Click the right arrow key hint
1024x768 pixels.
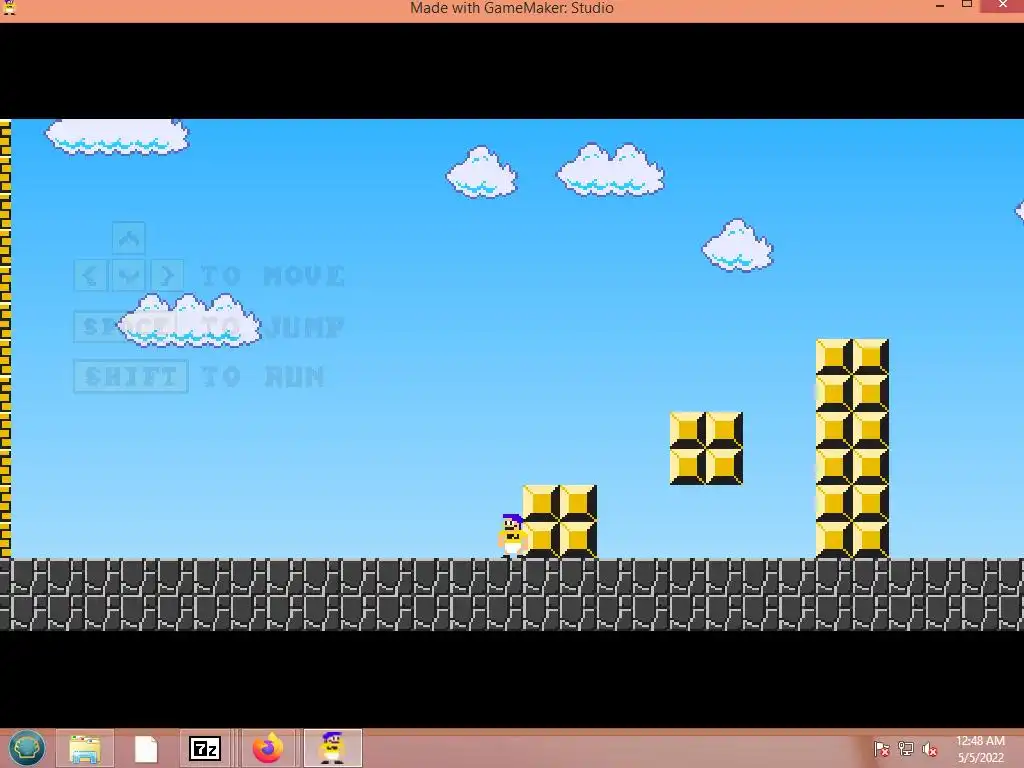pyautogui.click(x=167, y=276)
